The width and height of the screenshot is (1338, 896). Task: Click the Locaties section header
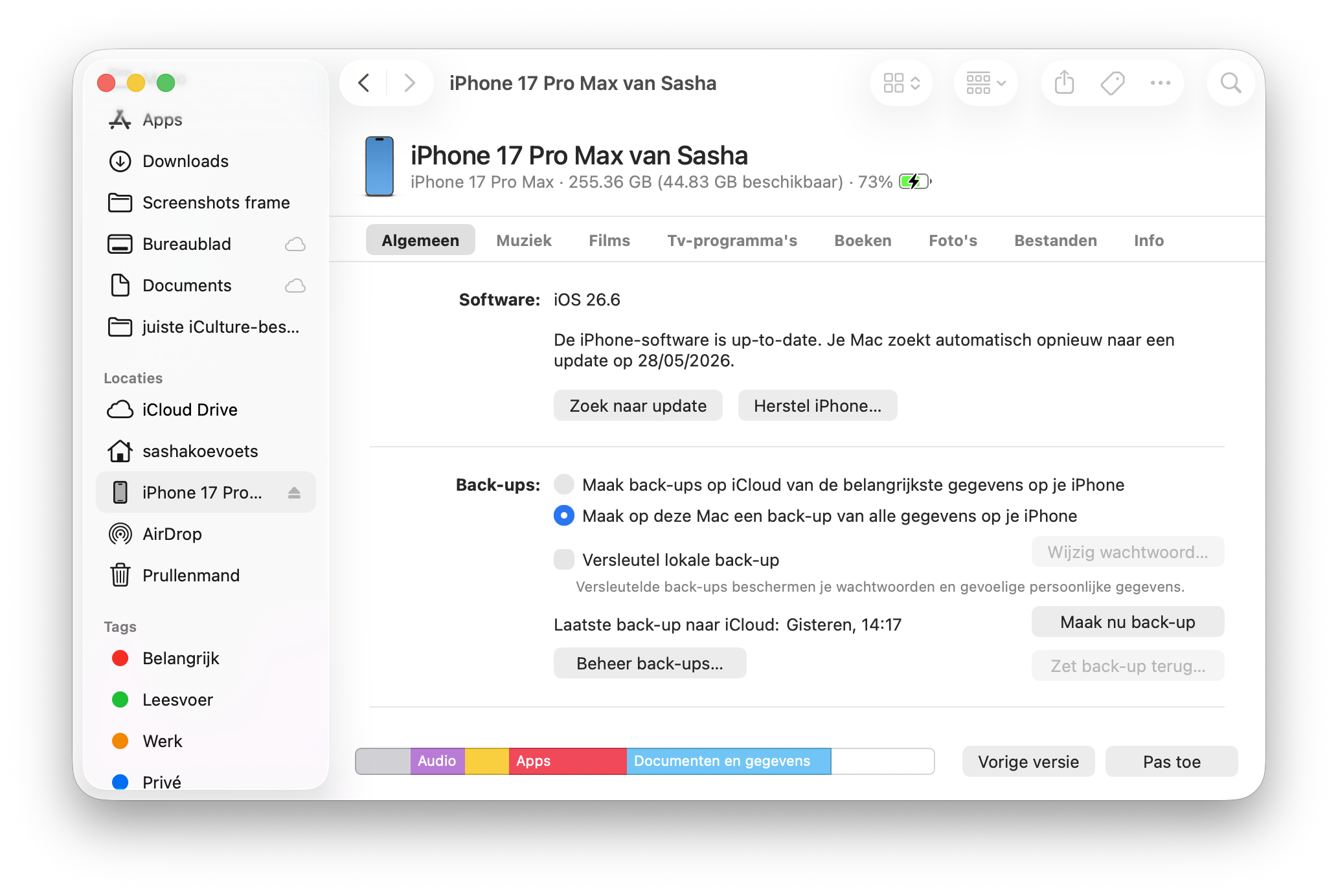133,378
